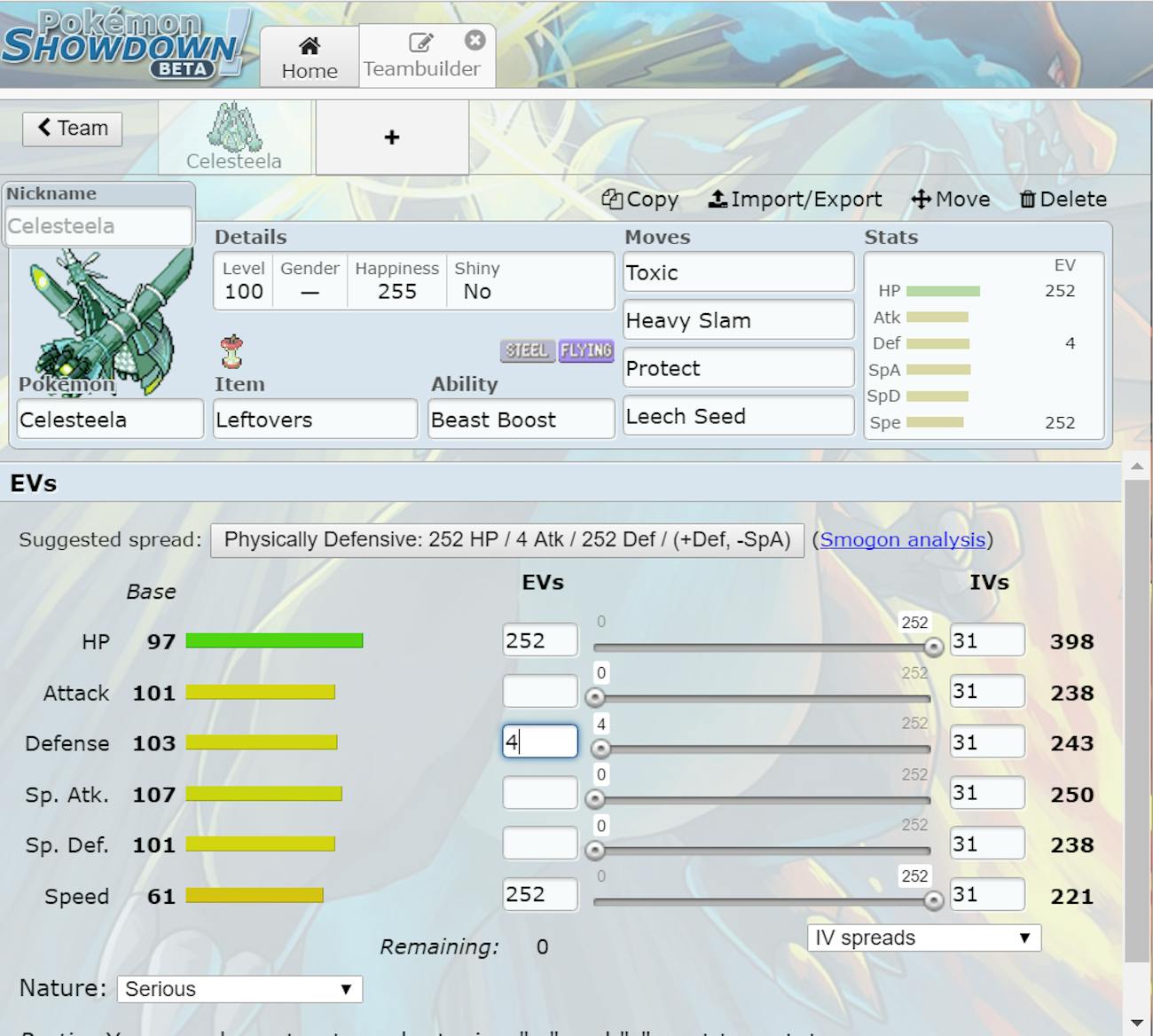The image size is (1153, 1036).
Task: Close the Teambuilder tab
Action: coord(475,40)
